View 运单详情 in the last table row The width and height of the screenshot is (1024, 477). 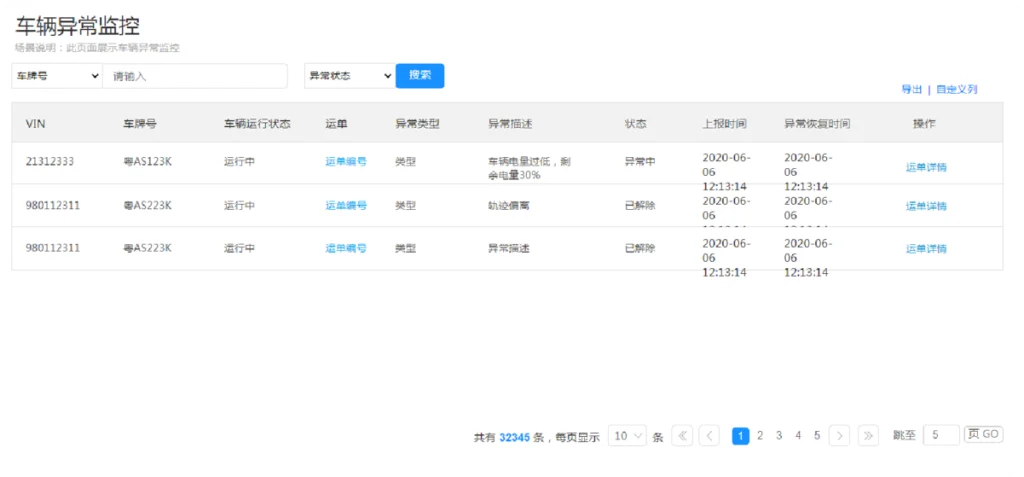(x=926, y=249)
